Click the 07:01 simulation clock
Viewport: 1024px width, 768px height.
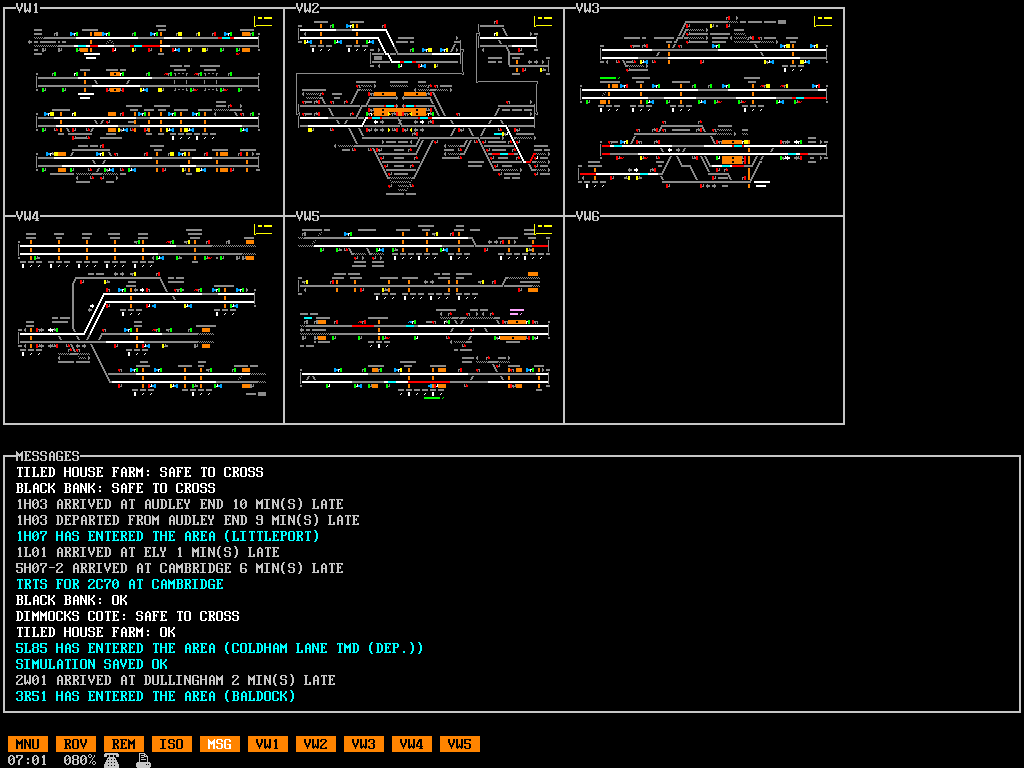27,760
